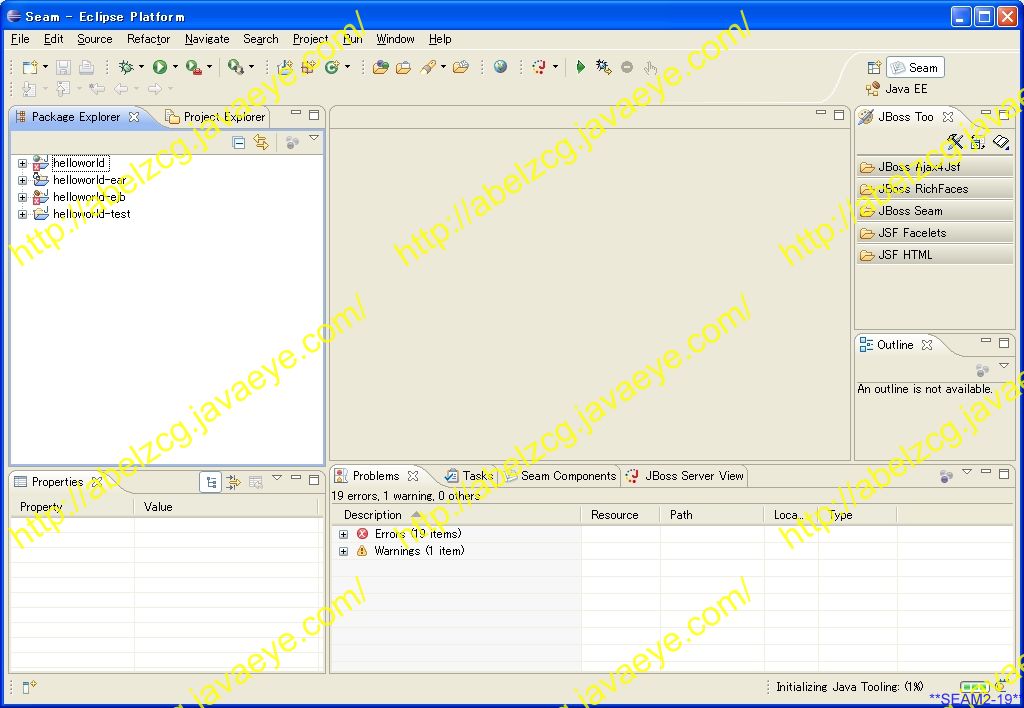The width and height of the screenshot is (1024, 708).
Task: Close the Outline view tab
Action: tap(927, 345)
